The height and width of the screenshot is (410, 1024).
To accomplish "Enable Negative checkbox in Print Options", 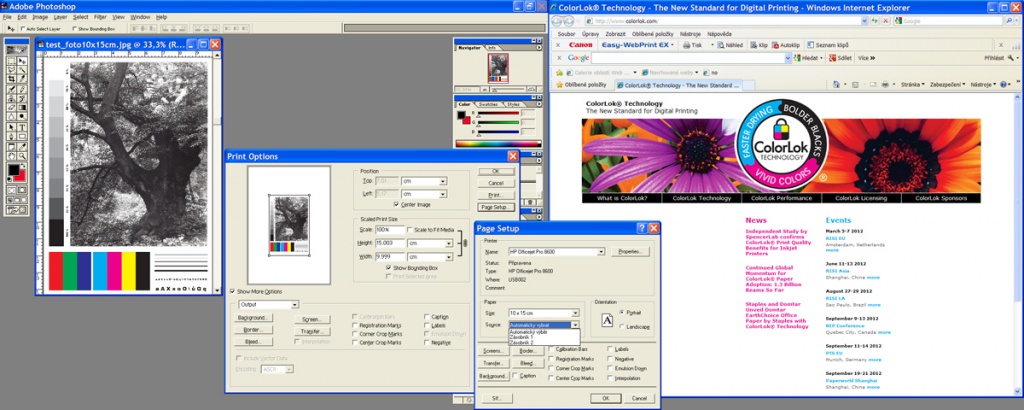I will click(x=426, y=342).
